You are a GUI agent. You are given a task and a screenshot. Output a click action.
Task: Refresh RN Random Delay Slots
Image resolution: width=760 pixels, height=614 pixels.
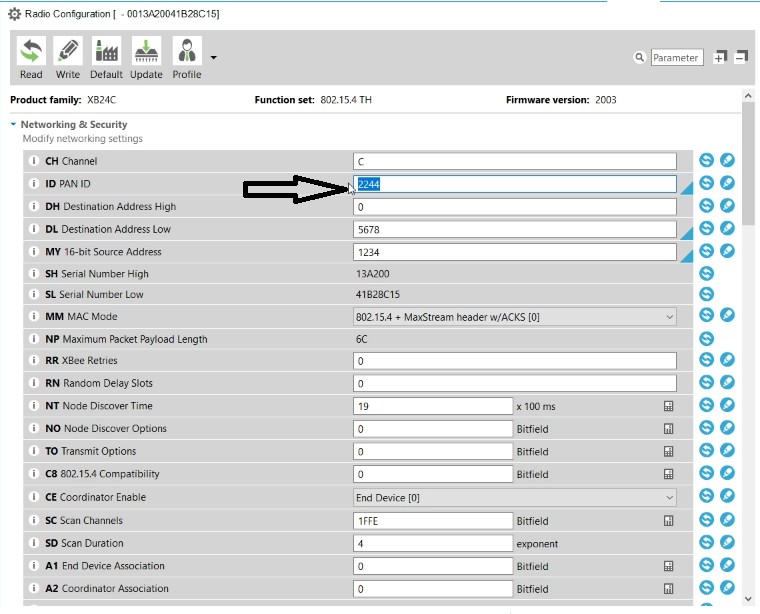pos(706,382)
